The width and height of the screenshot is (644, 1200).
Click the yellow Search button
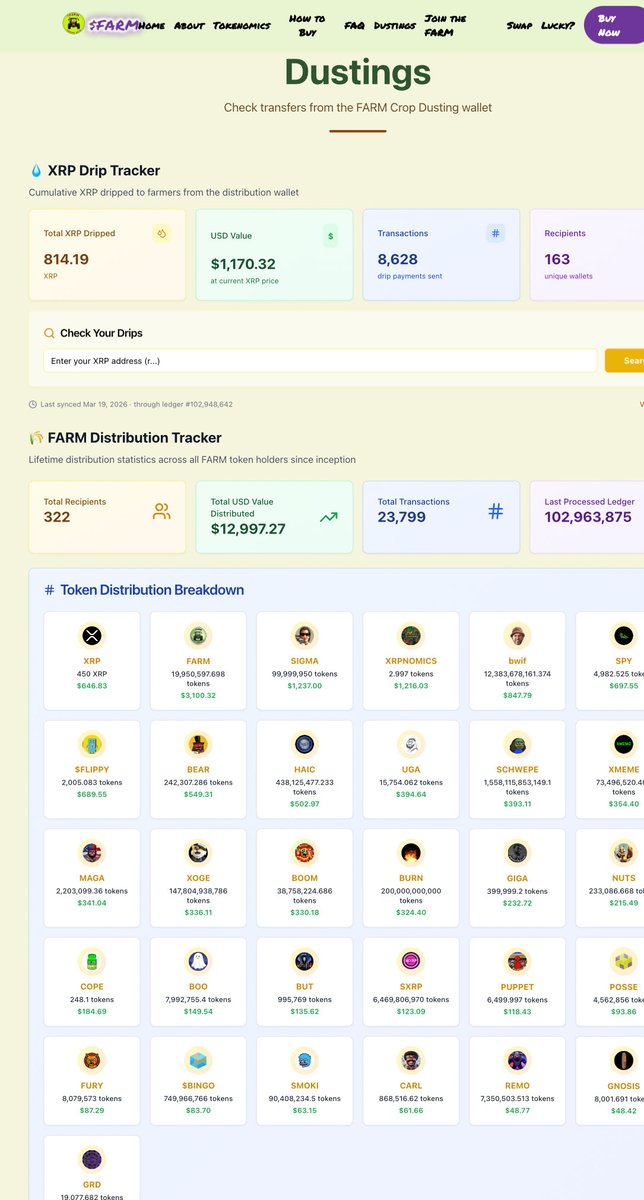pyautogui.click(x=625, y=360)
